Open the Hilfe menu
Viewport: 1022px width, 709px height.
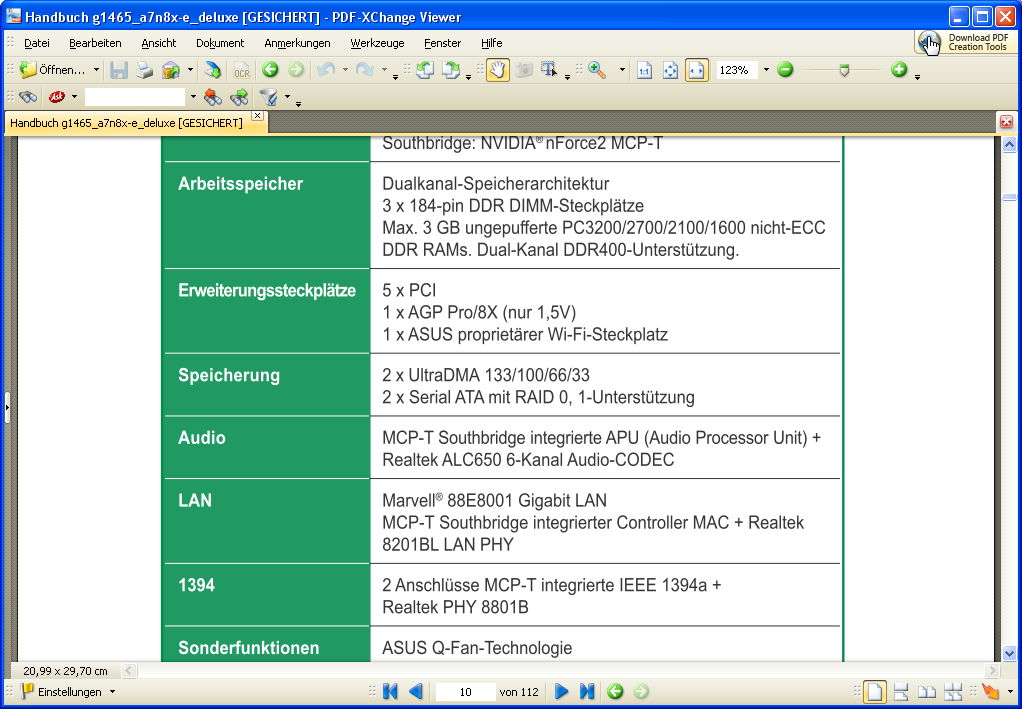pos(491,43)
